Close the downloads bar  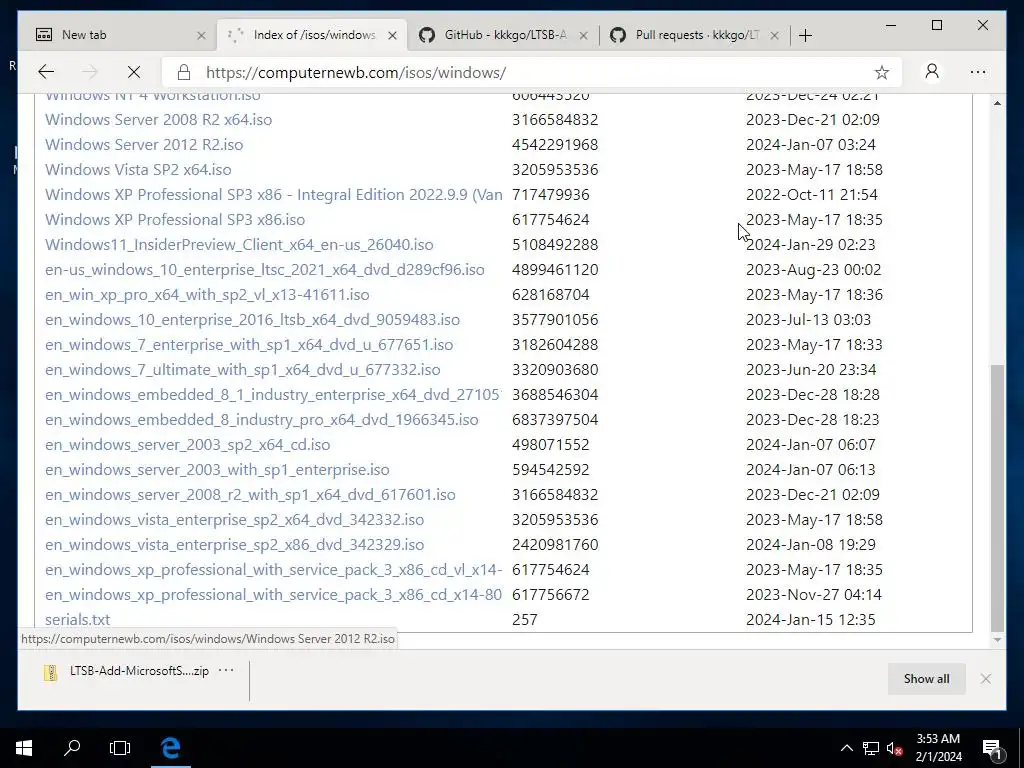(985, 679)
